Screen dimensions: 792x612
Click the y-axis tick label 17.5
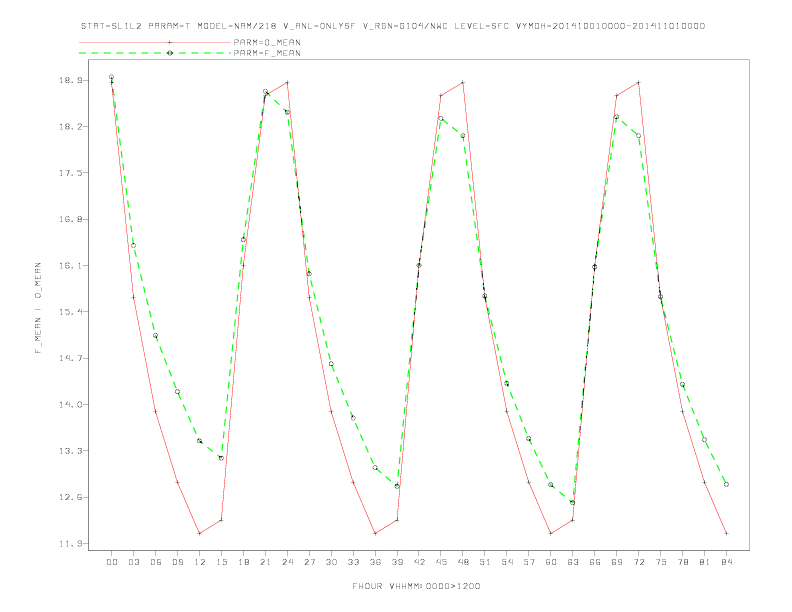point(70,173)
